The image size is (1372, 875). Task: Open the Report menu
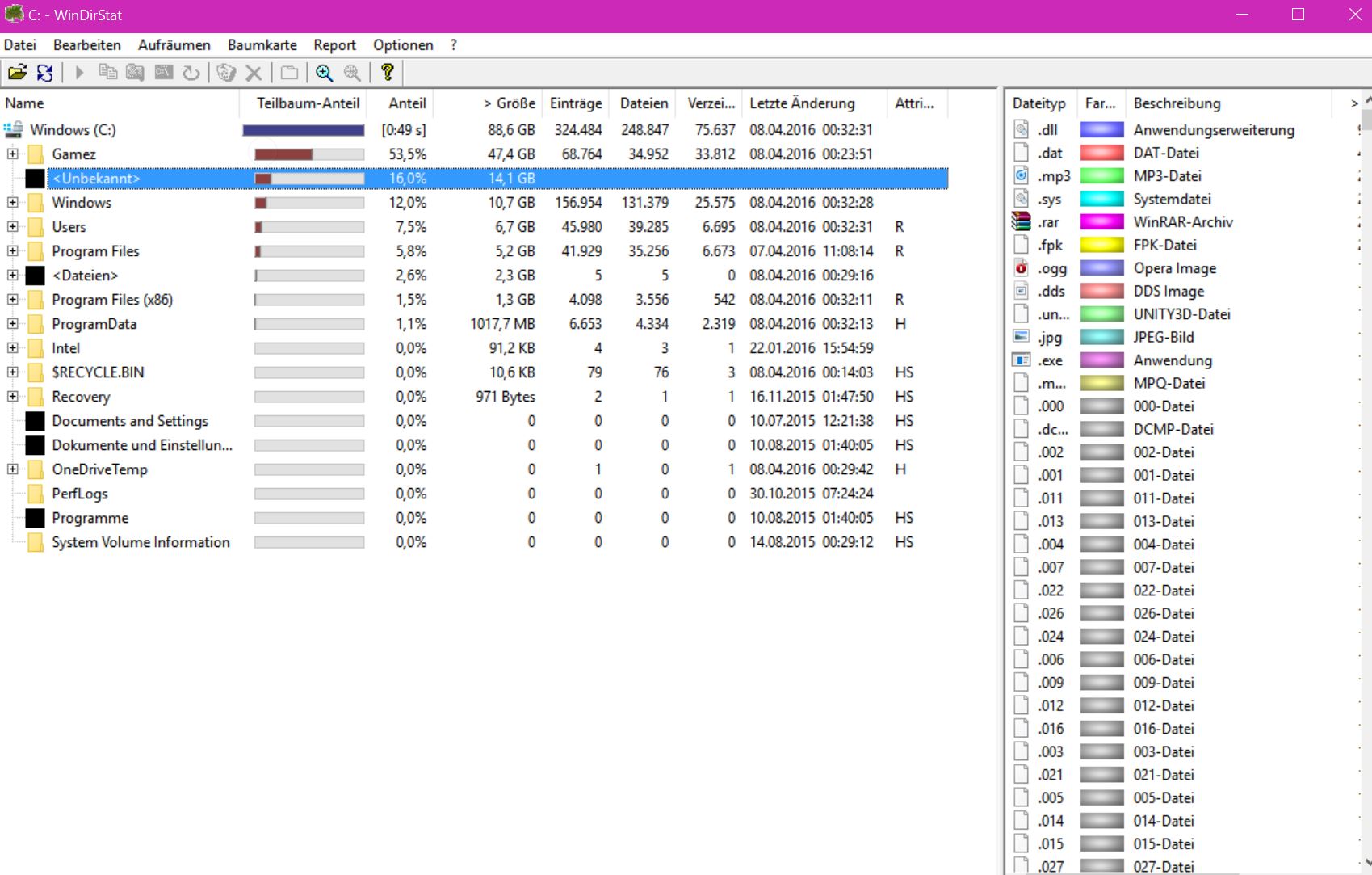click(335, 45)
